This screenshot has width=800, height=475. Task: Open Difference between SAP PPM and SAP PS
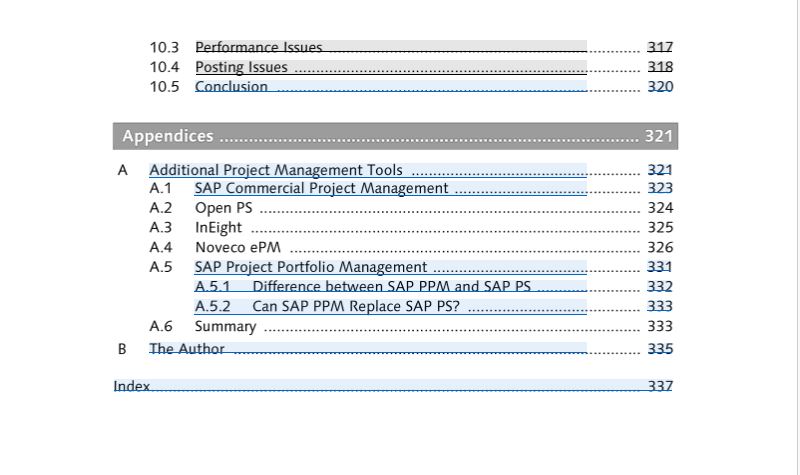tap(391, 286)
